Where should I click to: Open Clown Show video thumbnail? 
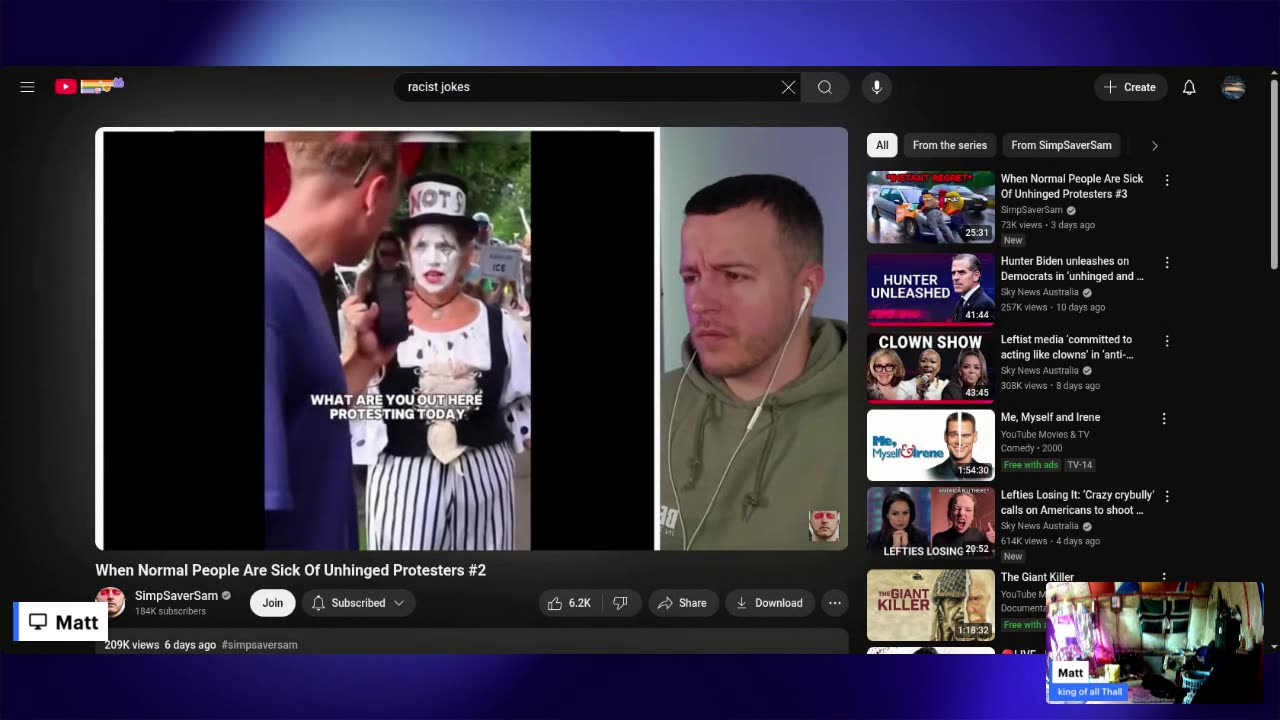931,367
